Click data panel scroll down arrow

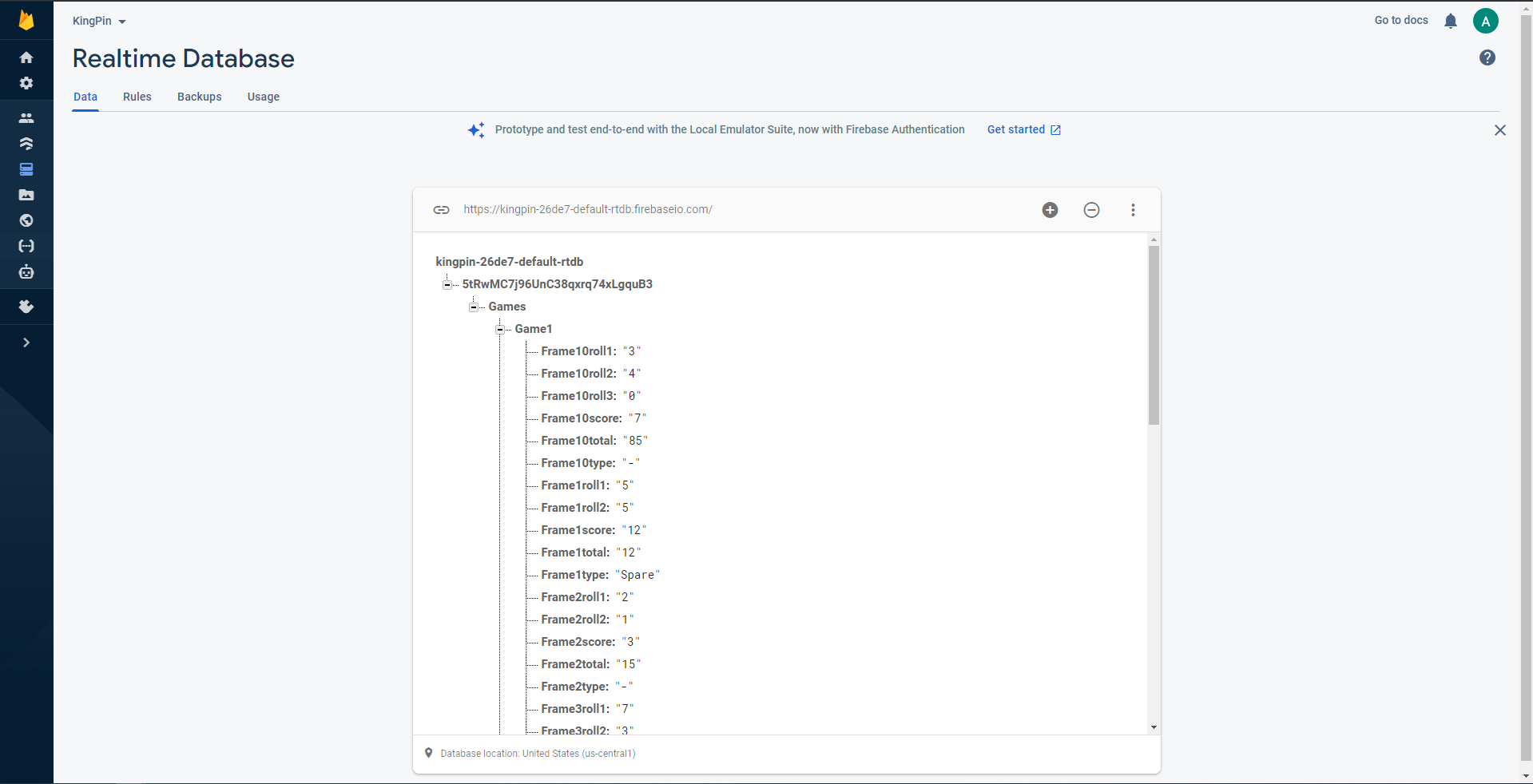1154,727
